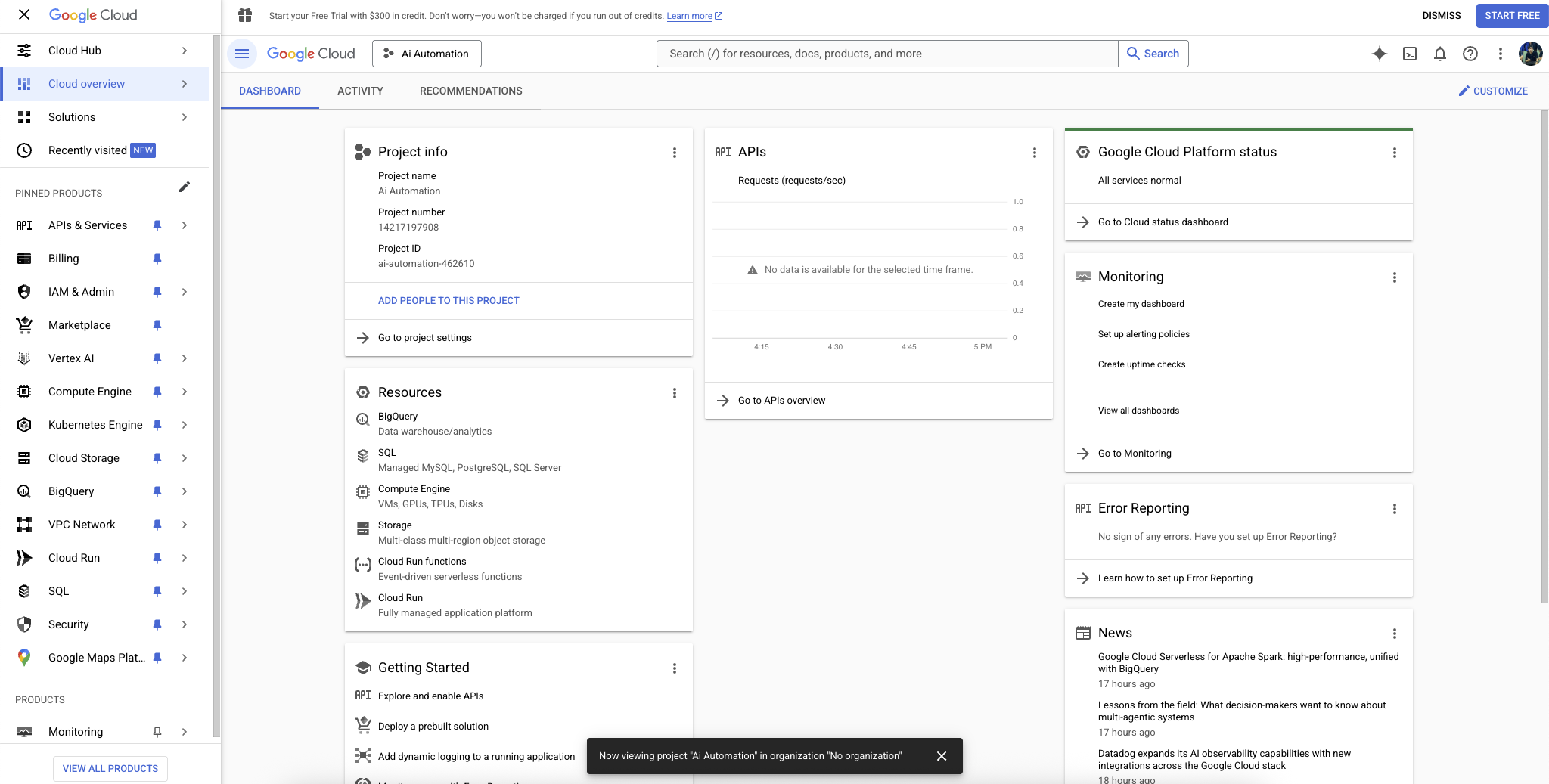Screen dimensions: 1549x784
Task: Open Error Reporting card three-dot menu
Action: tap(1395, 509)
